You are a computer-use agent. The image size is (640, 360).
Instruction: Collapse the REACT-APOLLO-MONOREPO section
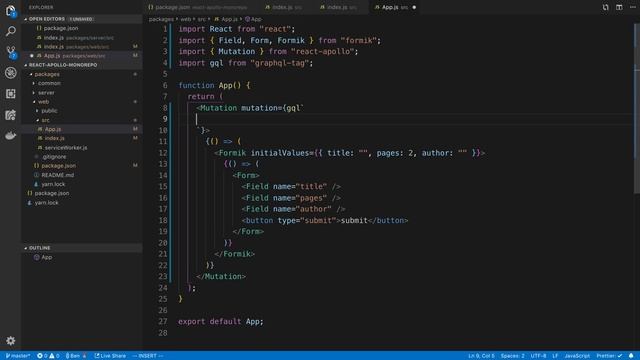[82, 65]
